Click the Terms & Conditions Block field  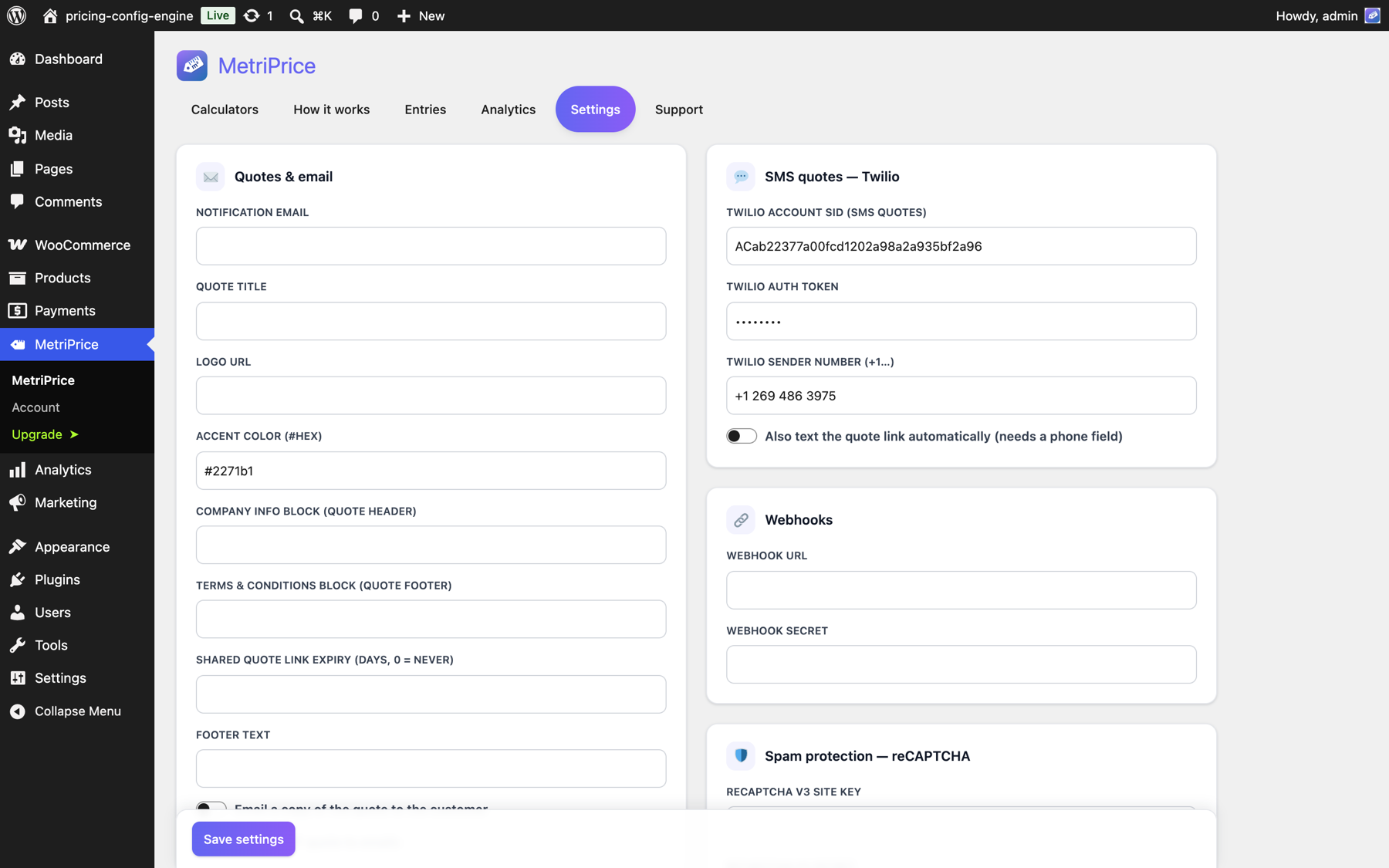pos(431,620)
